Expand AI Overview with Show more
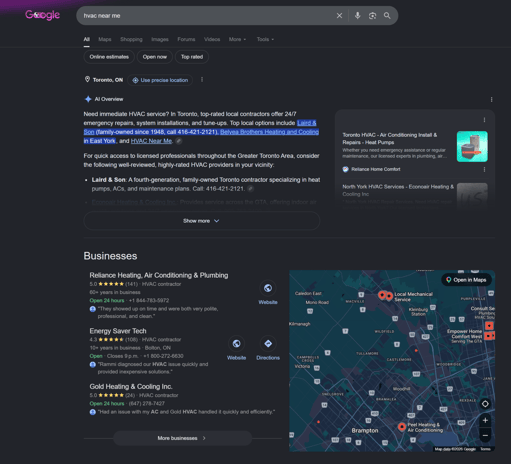The width and height of the screenshot is (511, 464). [x=202, y=221]
